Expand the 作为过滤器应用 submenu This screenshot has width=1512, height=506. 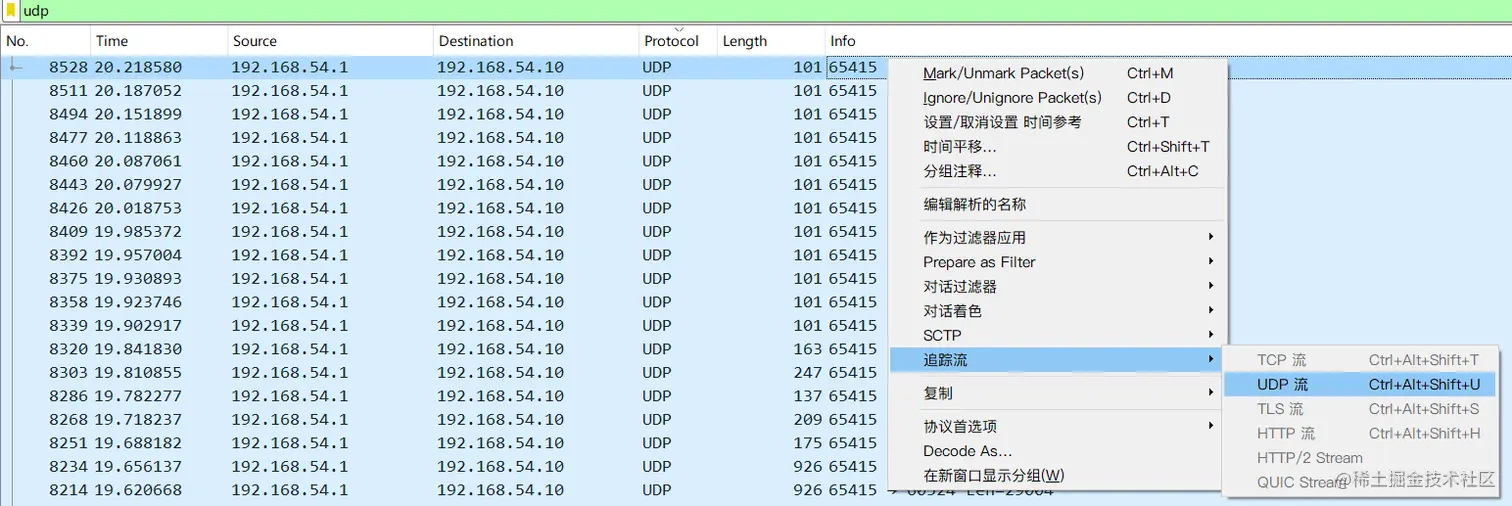coord(1057,237)
